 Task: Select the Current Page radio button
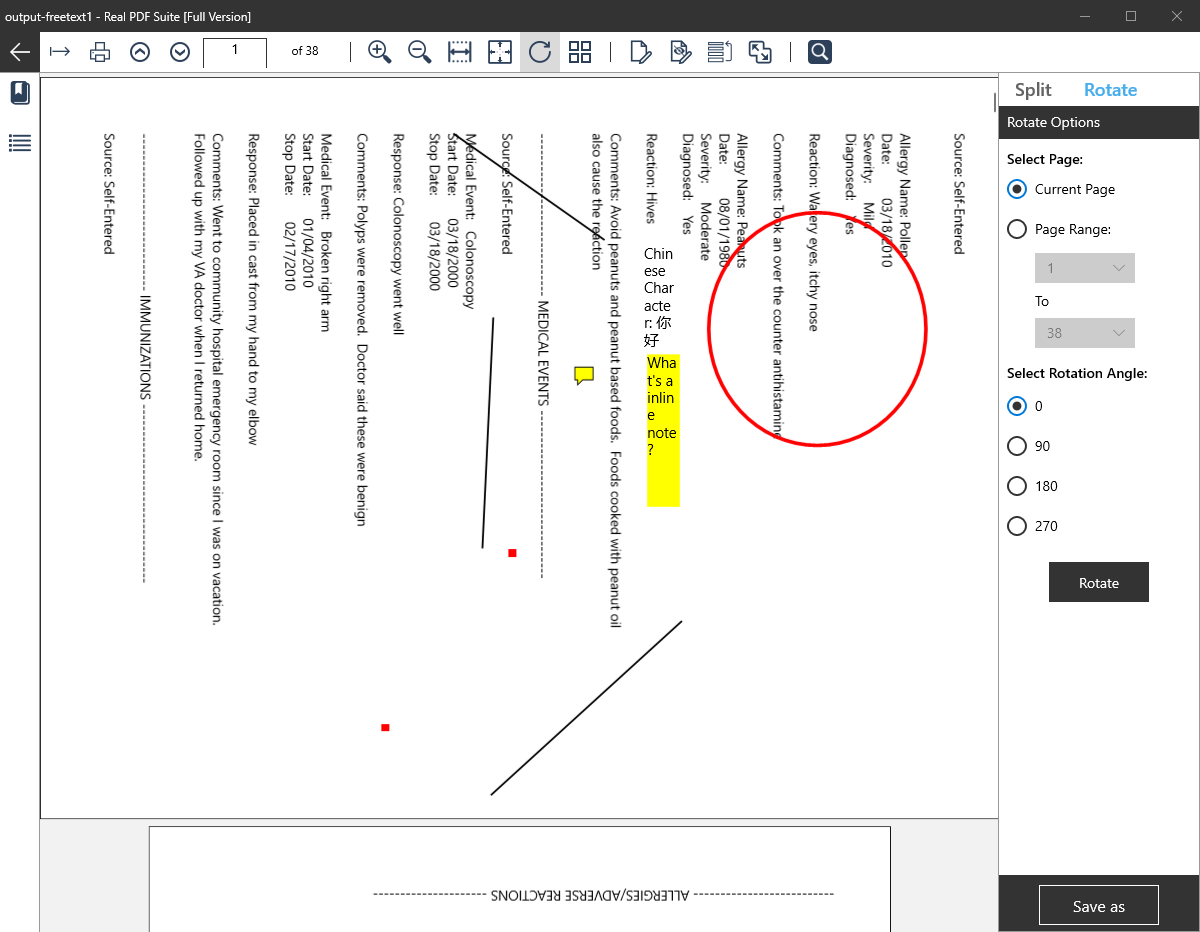[1016, 189]
